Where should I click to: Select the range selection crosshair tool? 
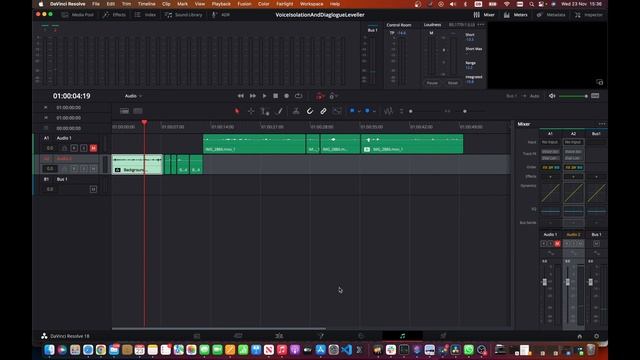251,111
